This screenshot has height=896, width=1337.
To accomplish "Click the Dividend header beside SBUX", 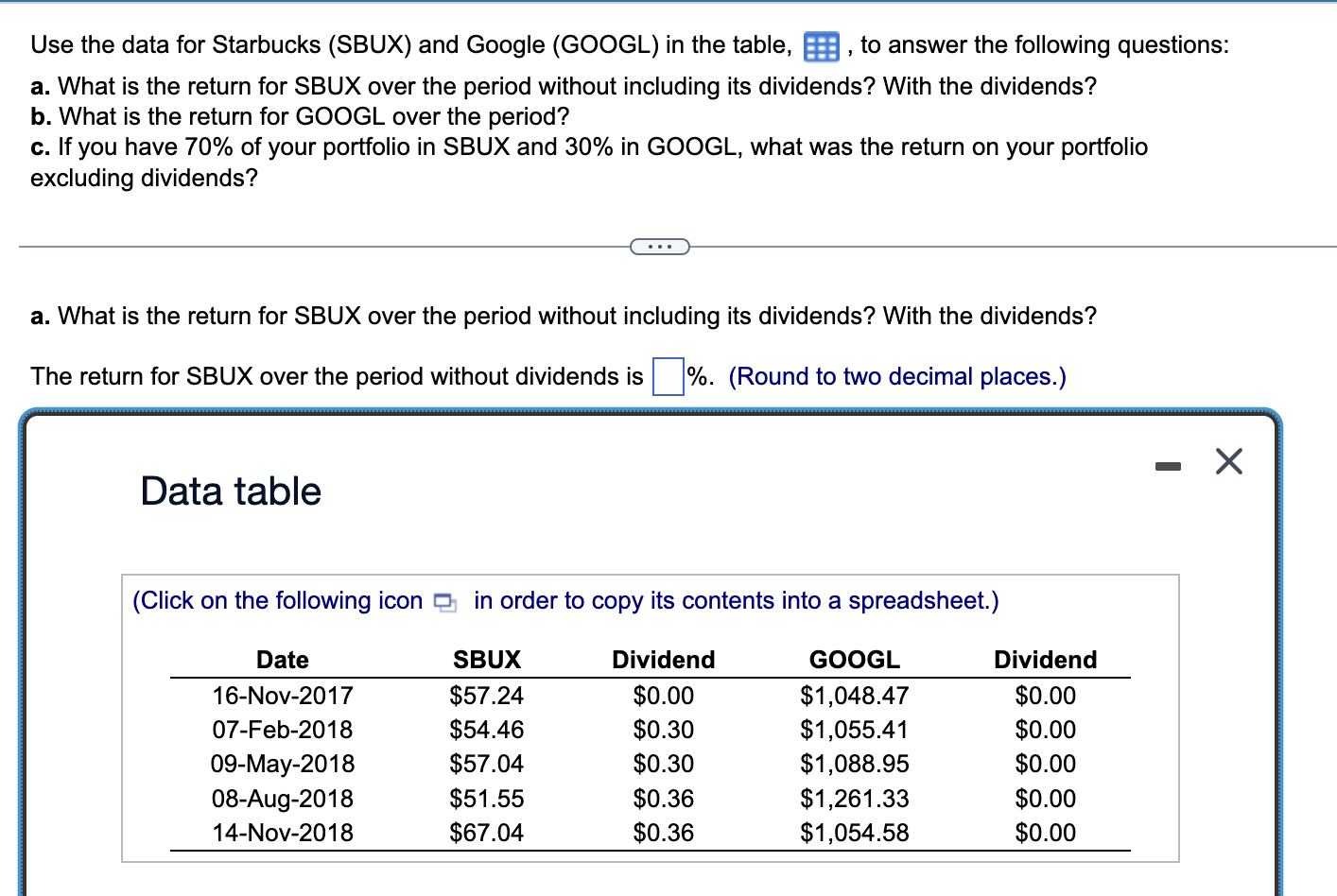I will [663, 660].
